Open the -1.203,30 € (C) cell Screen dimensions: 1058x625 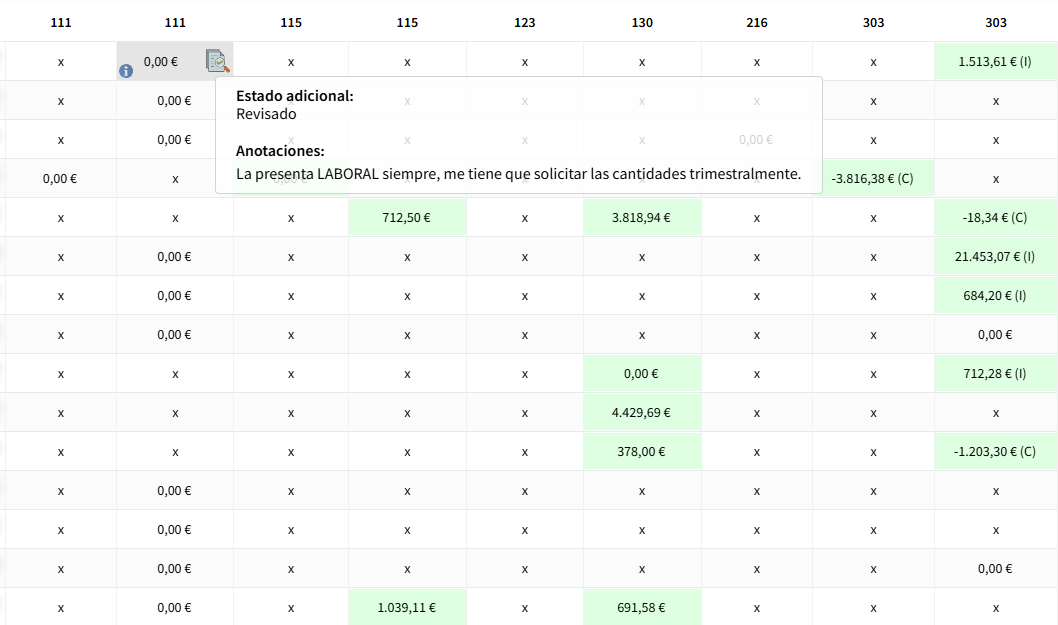994,451
